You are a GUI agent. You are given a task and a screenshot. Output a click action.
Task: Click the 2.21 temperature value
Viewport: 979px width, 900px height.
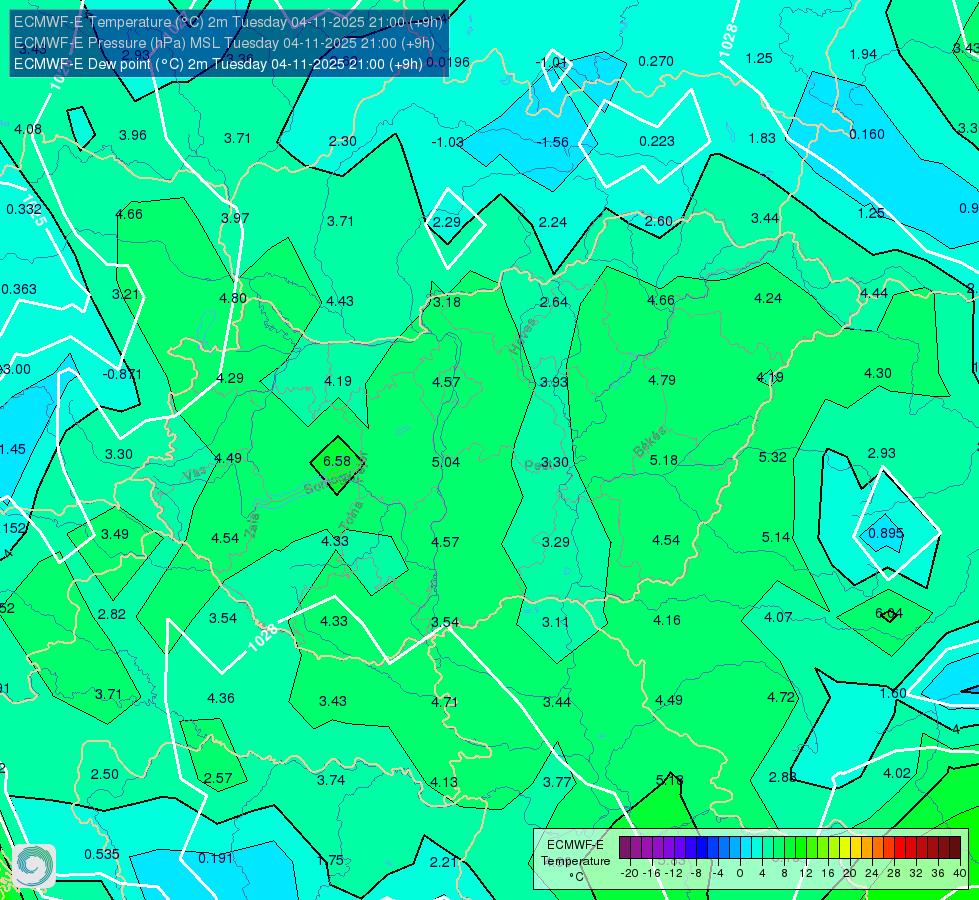click(443, 863)
